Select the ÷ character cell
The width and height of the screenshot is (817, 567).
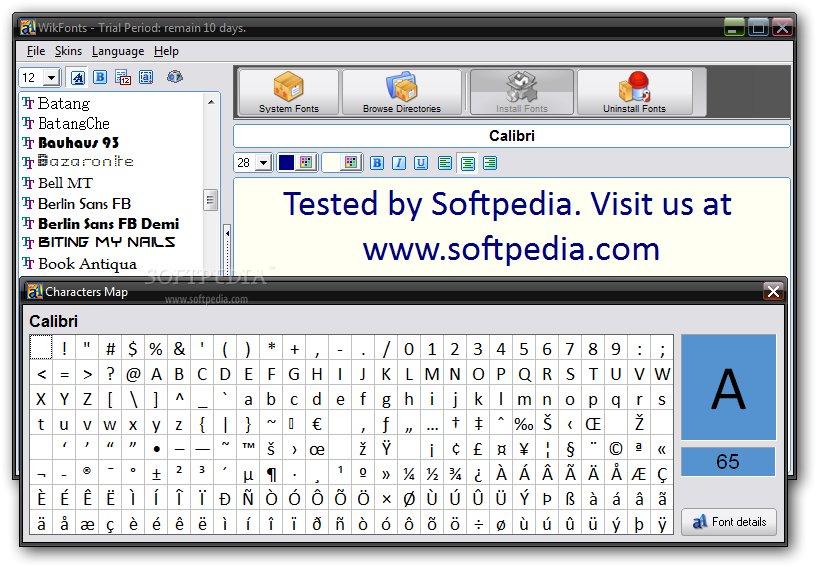pyautogui.click(x=478, y=524)
